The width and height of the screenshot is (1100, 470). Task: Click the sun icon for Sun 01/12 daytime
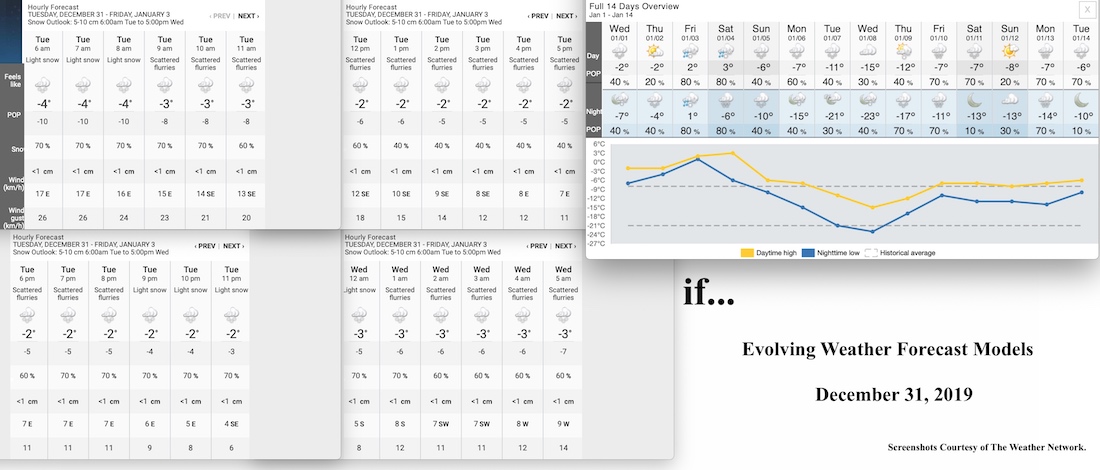(x=1010, y=51)
